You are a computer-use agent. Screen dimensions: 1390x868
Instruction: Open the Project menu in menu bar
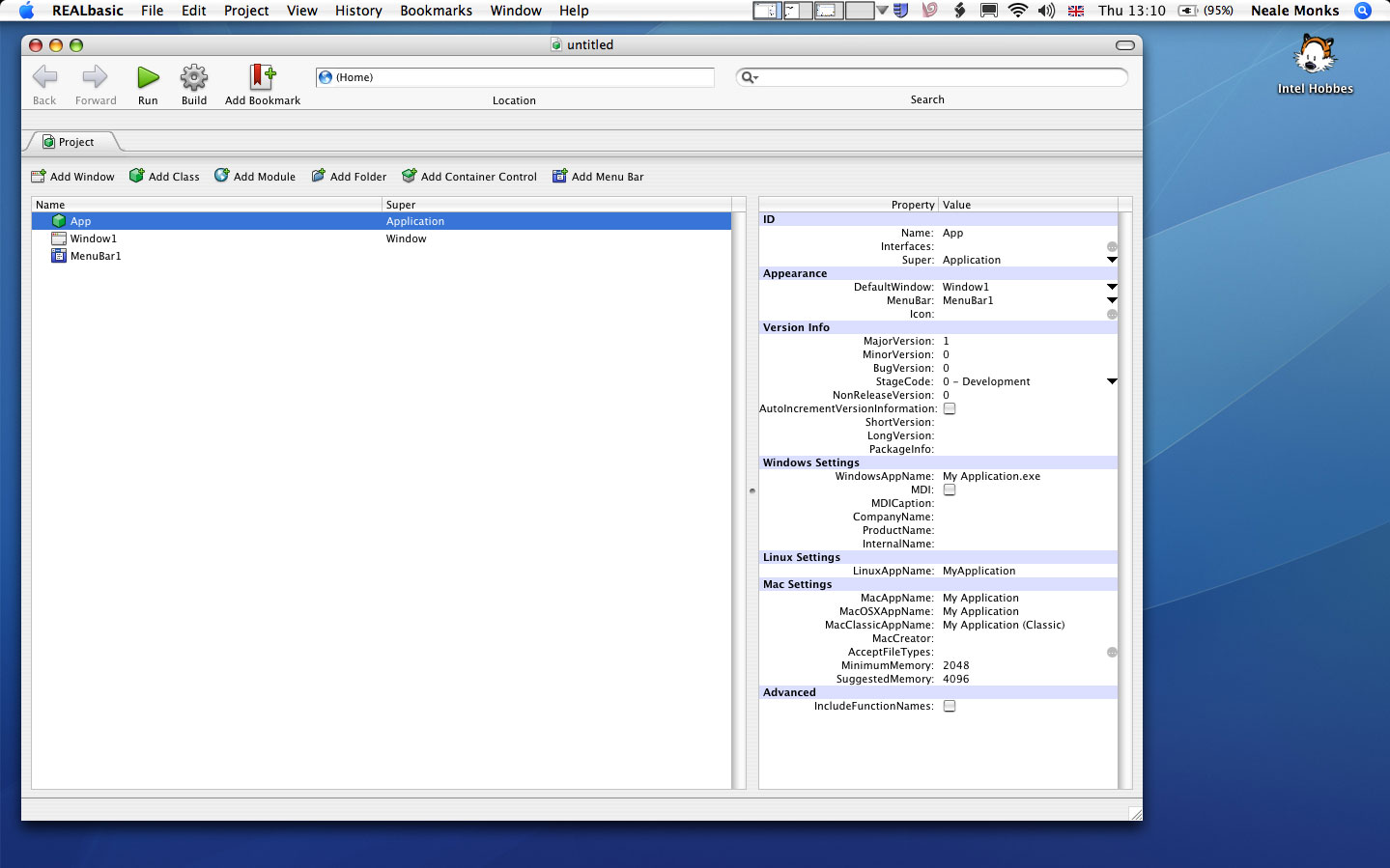coord(246,11)
